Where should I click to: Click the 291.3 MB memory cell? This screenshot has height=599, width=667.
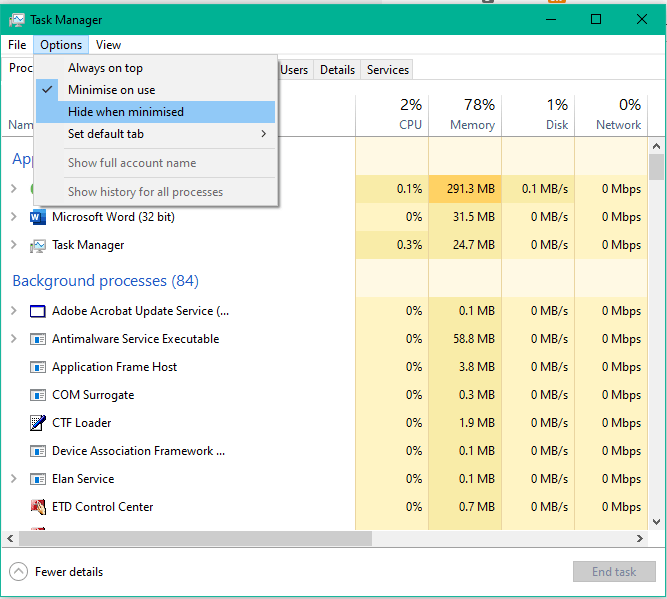tap(465, 189)
